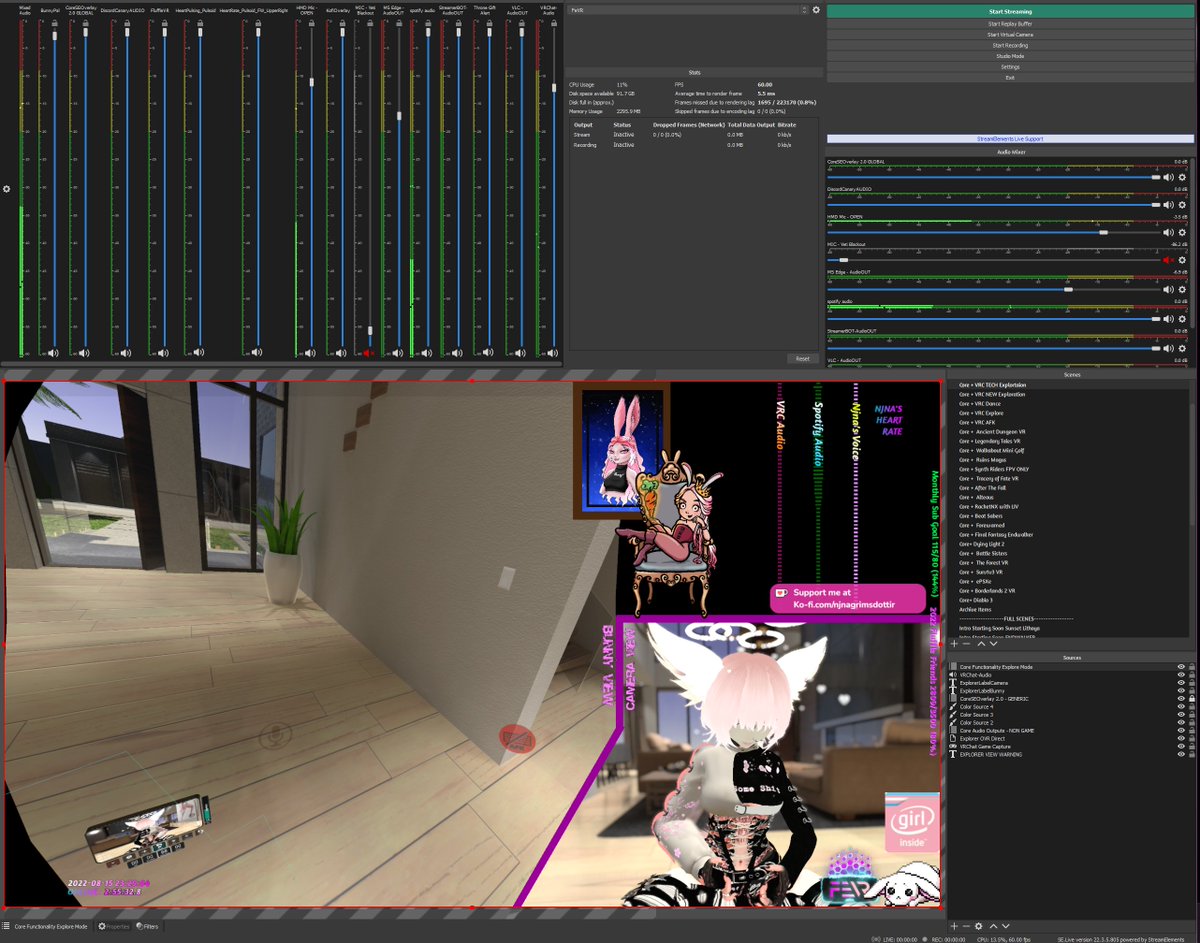This screenshot has width=1200, height=943.
Task: Switch to Core + VRC Dance scene
Action: (981, 404)
